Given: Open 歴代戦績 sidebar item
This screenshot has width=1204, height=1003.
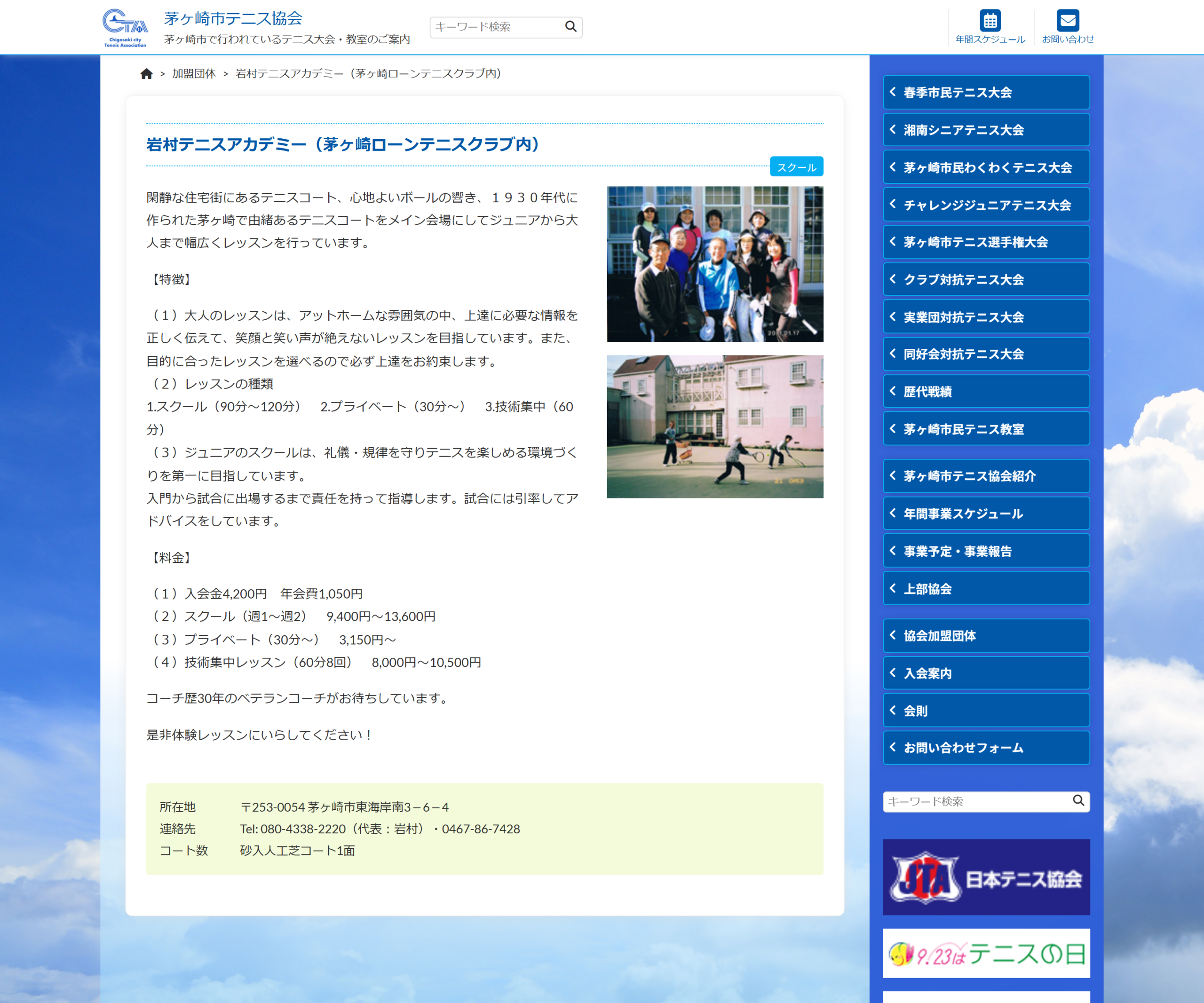Looking at the screenshot, I should (x=986, y=391).
